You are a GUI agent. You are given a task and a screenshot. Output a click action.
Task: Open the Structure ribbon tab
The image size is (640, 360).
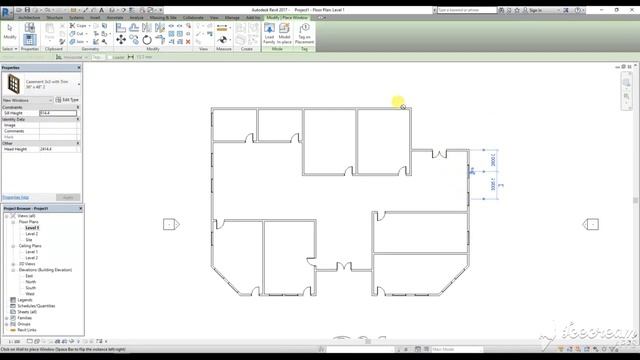[54, 18]
